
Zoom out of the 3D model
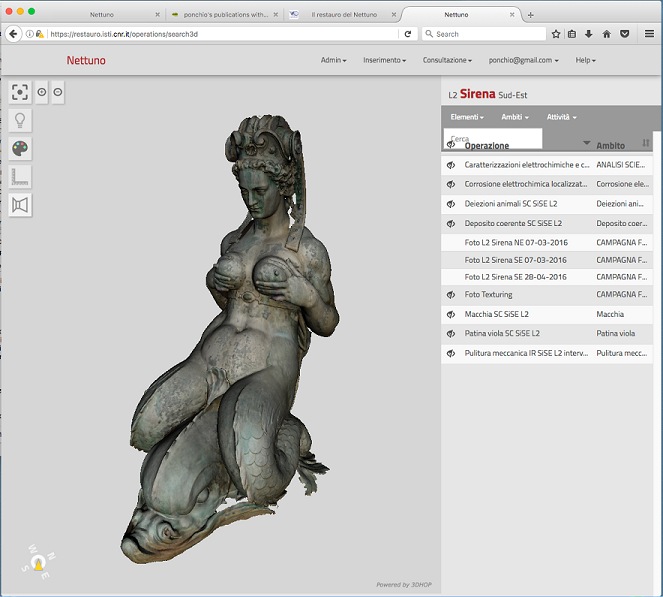tap(58, 92)
